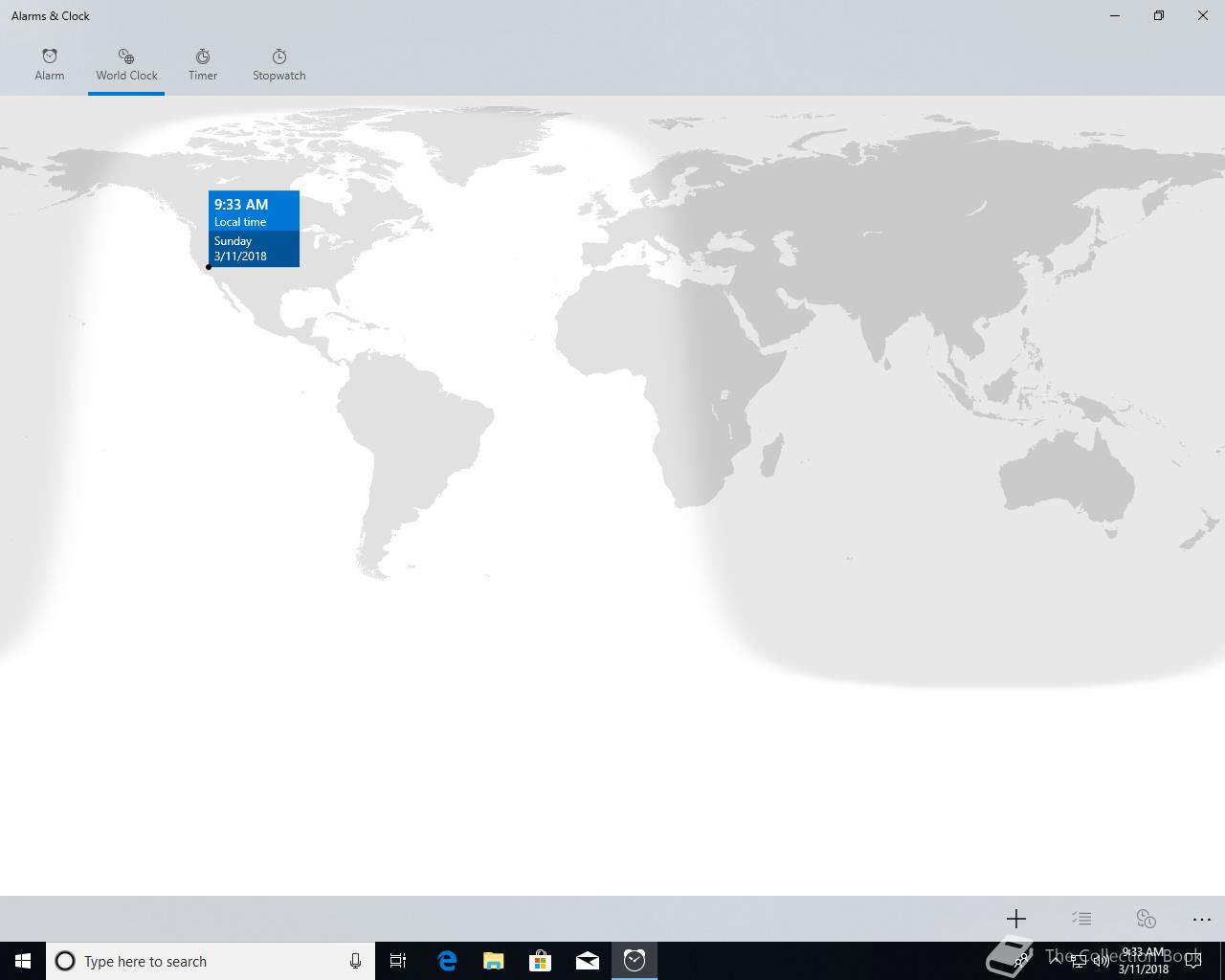The height and width of the screenshot is (980, 1225).
Task: Open File Explorer from taskbar
Action: pyautogui.click(x=493, y=961)
